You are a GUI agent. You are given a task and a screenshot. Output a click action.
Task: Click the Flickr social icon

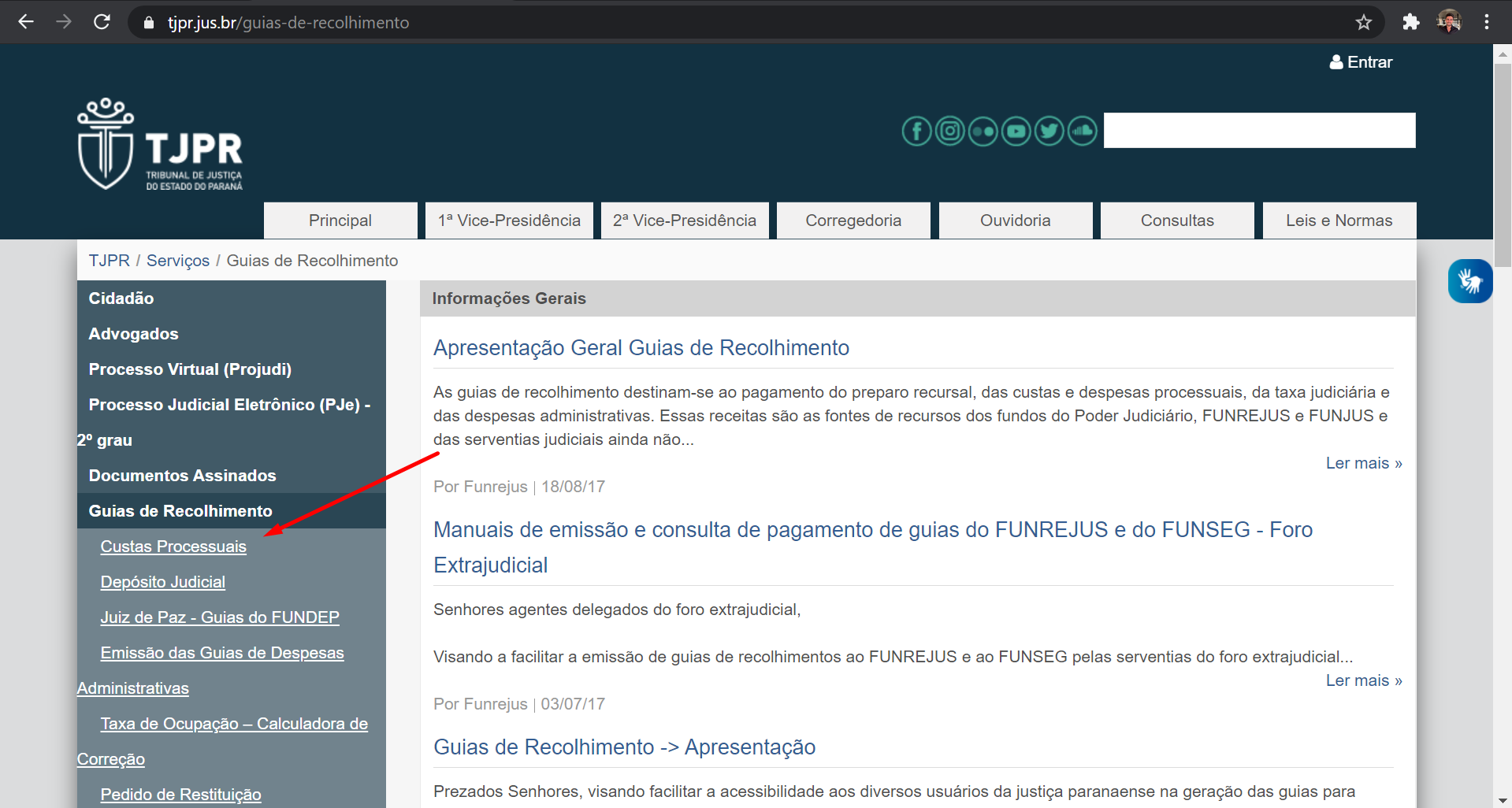pyautogui.click(x=983, y=131)
